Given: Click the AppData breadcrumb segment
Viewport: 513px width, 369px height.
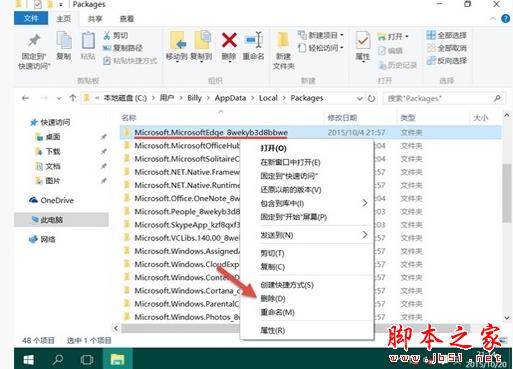Looking at the screenshot, I should pos(230,98).
